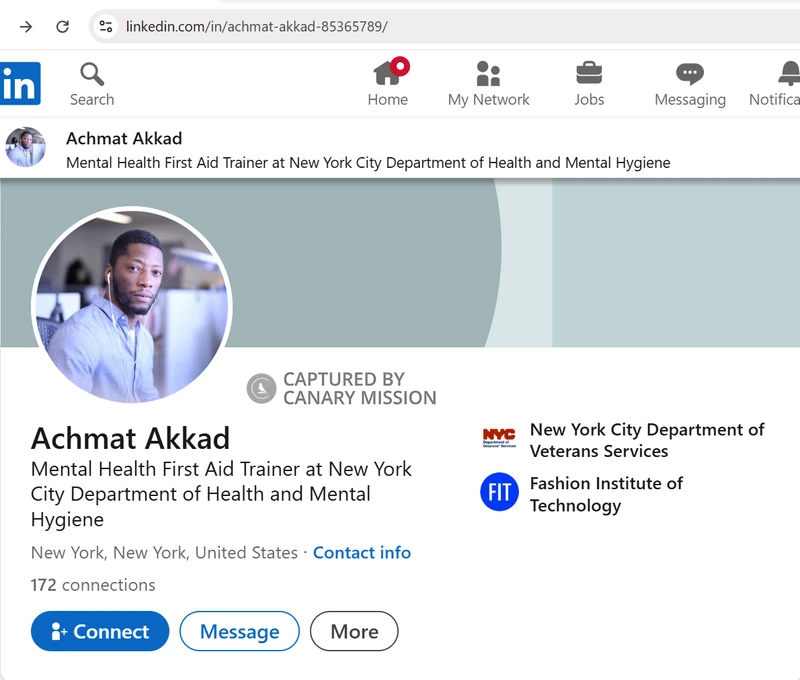Click the large profile photo
Viewport: 800px width, 680px height.
132,305
